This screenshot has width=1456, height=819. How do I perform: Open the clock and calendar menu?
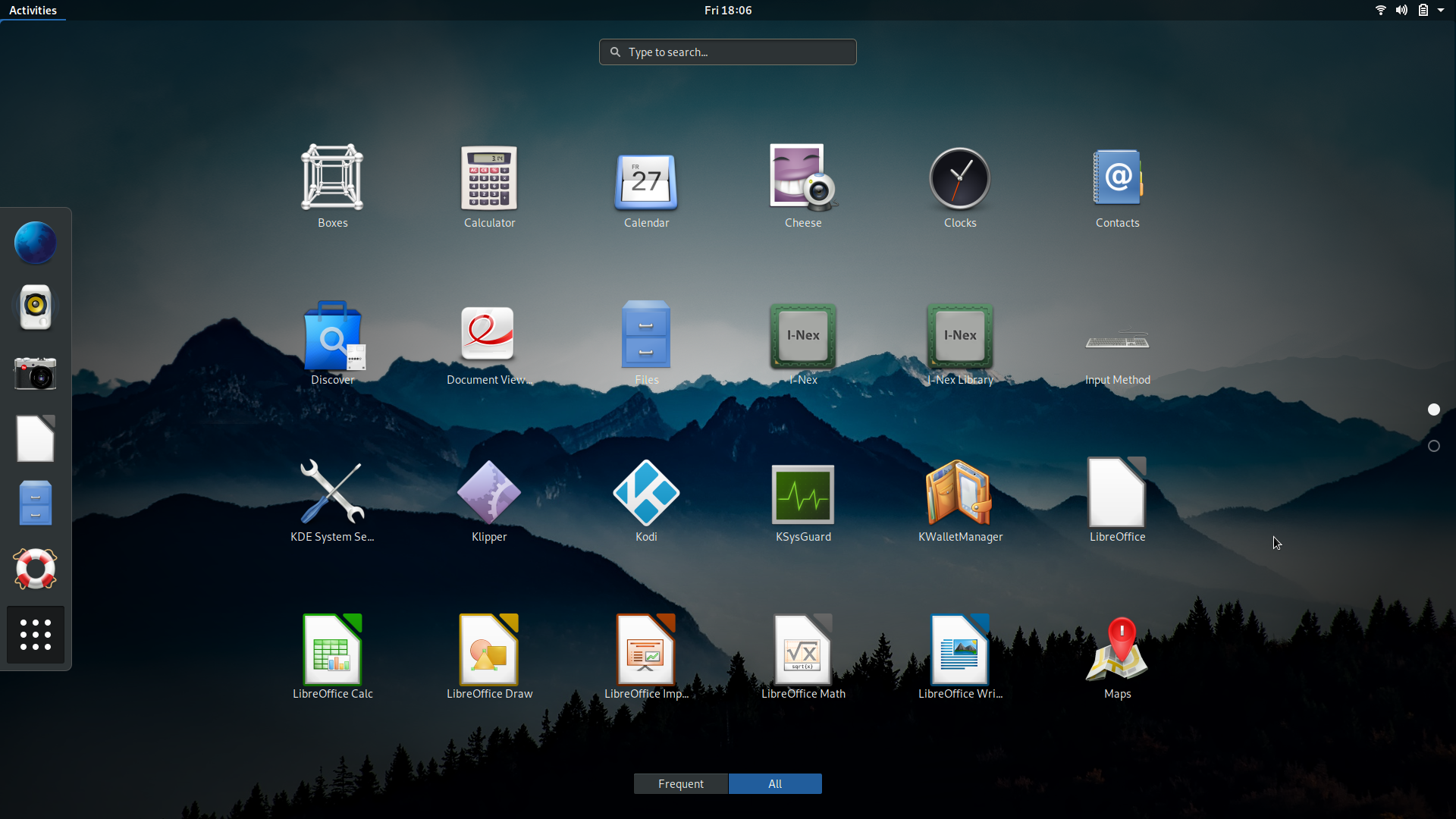[x=727, y=11]
